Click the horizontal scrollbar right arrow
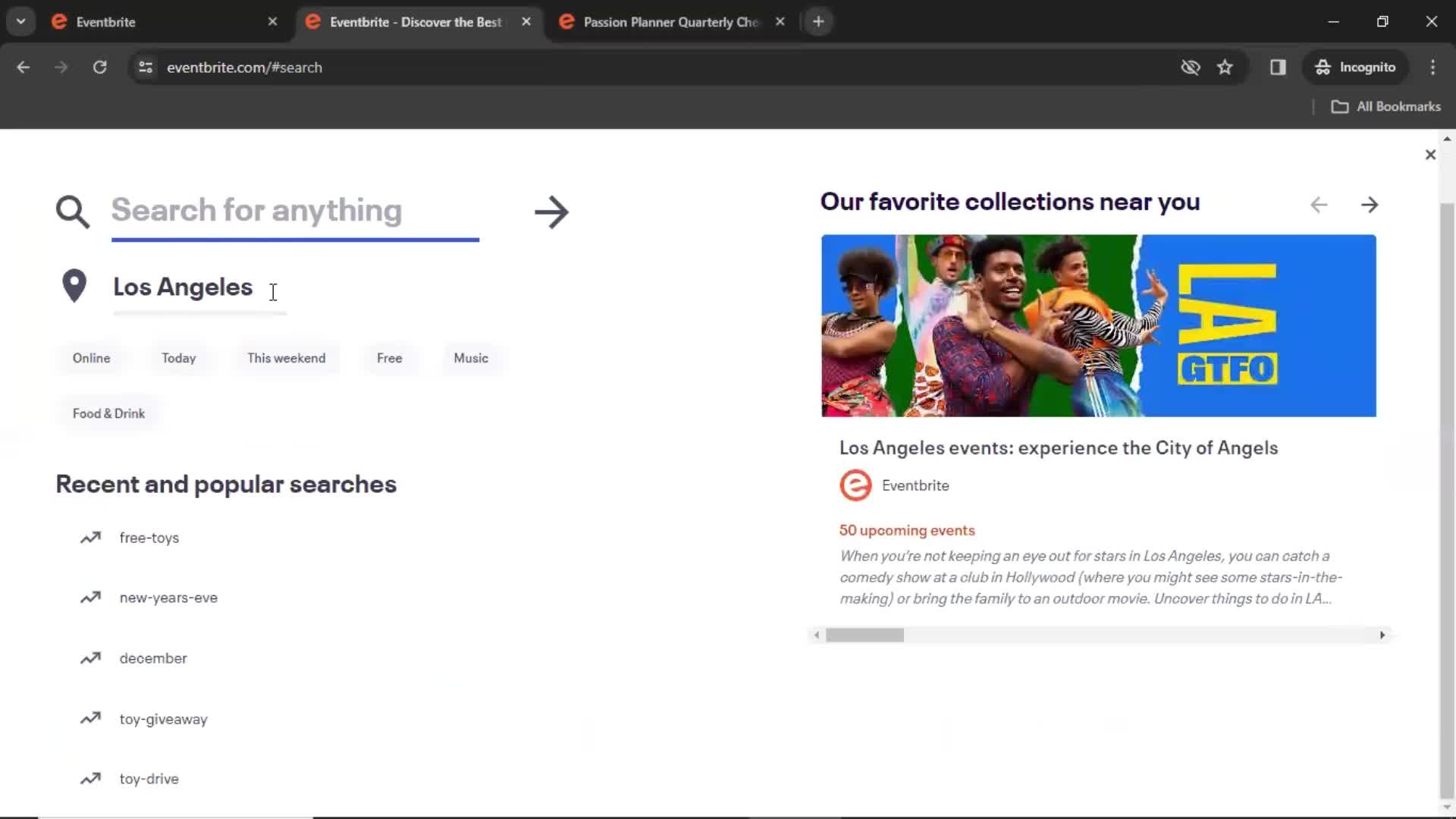The image size is (1456, 819). [x=1382, y=635]
